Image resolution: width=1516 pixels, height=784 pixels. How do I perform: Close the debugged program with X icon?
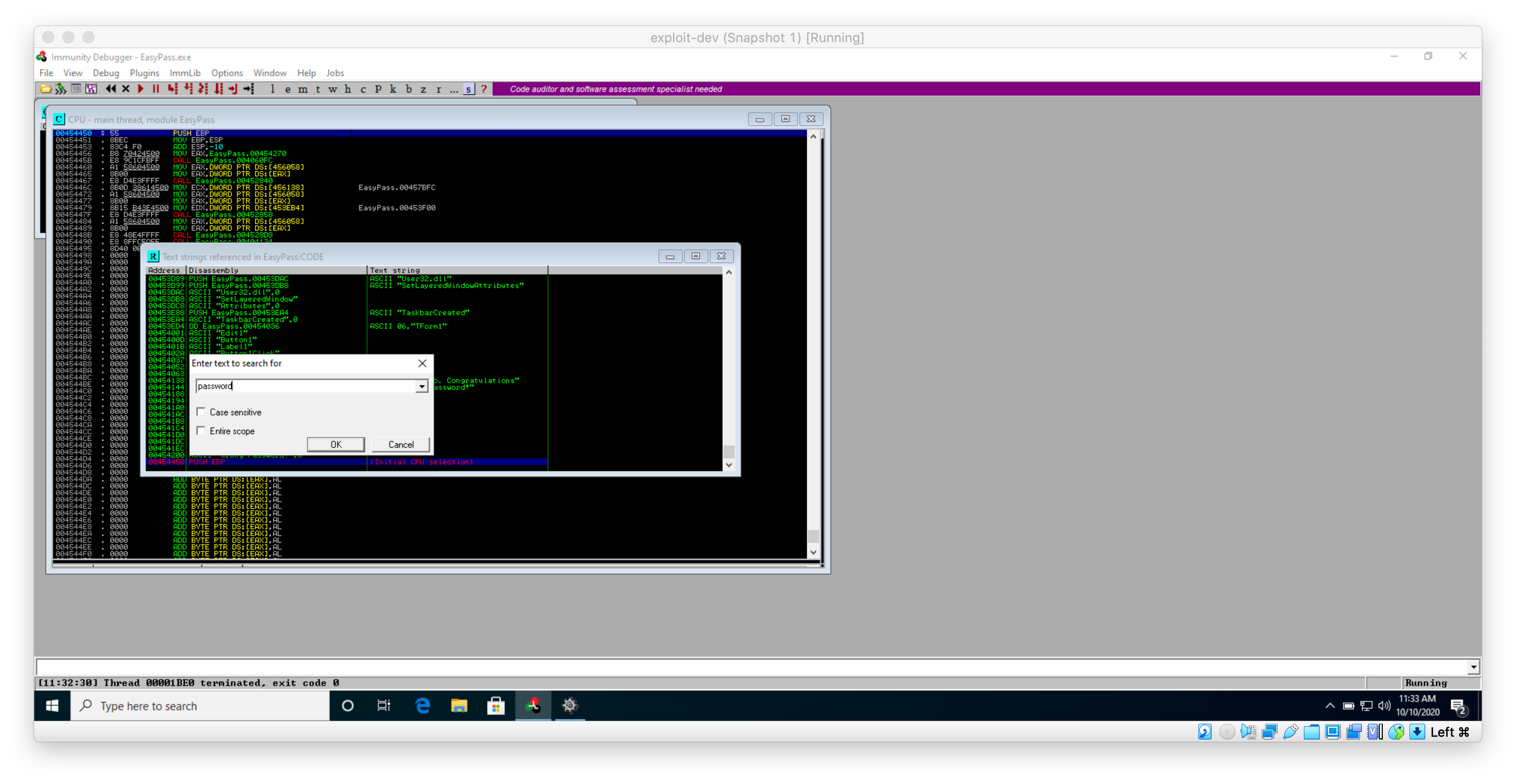click(125, 89)
